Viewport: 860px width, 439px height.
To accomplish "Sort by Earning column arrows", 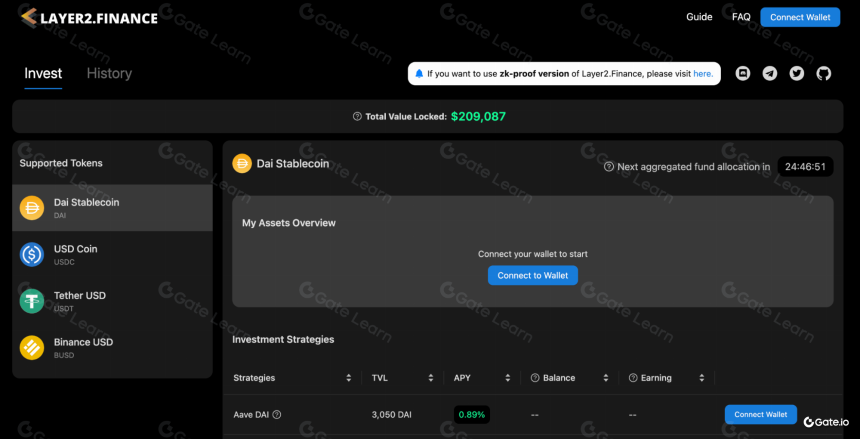I will (x=701, y=378).
